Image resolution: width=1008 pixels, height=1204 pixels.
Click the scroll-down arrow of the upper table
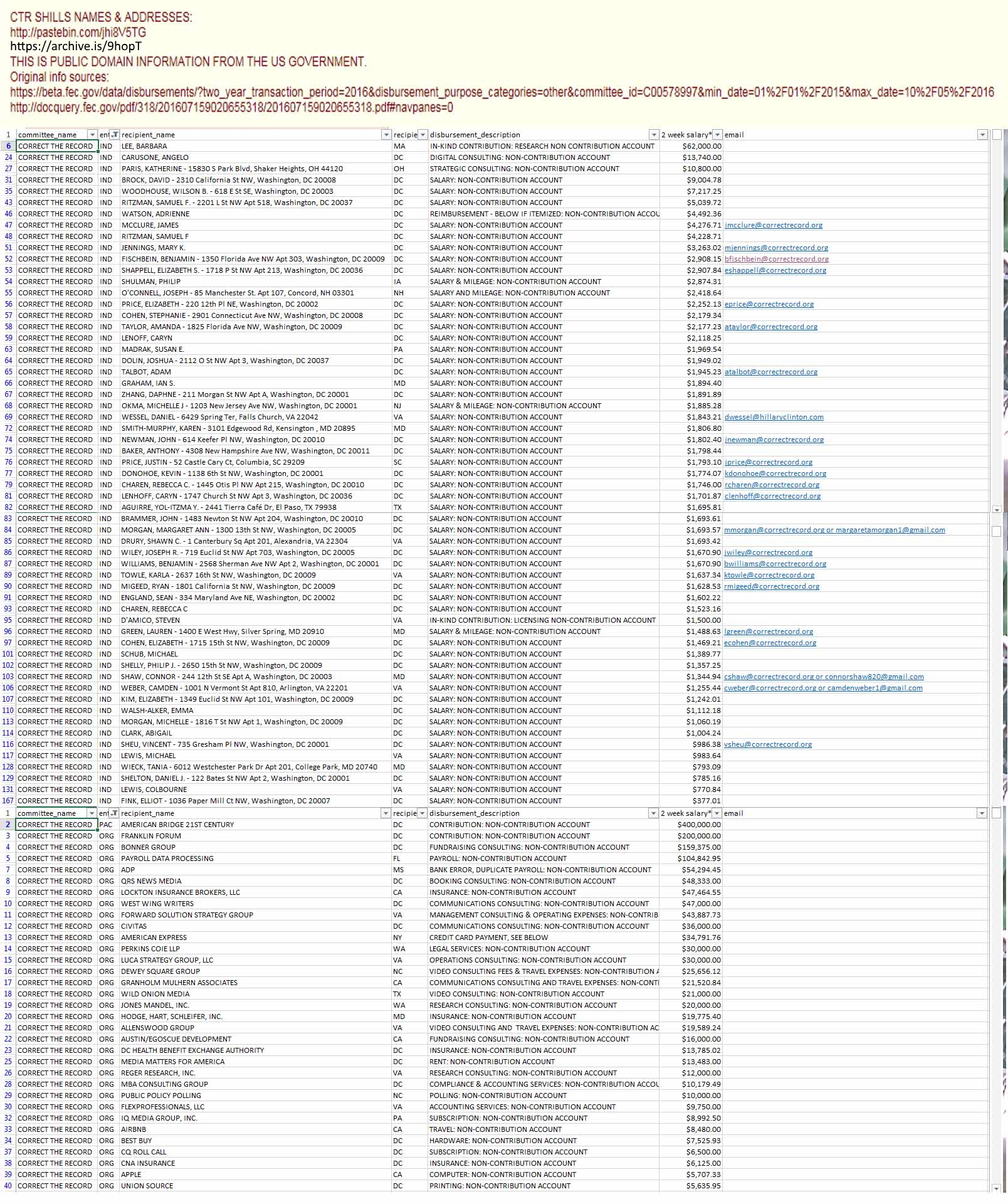997,510
